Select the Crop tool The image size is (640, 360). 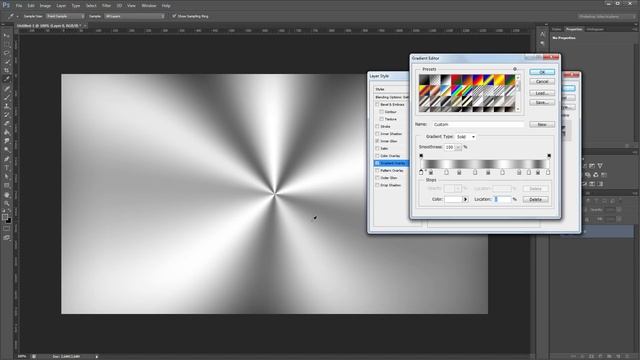[x=7, y=71]
